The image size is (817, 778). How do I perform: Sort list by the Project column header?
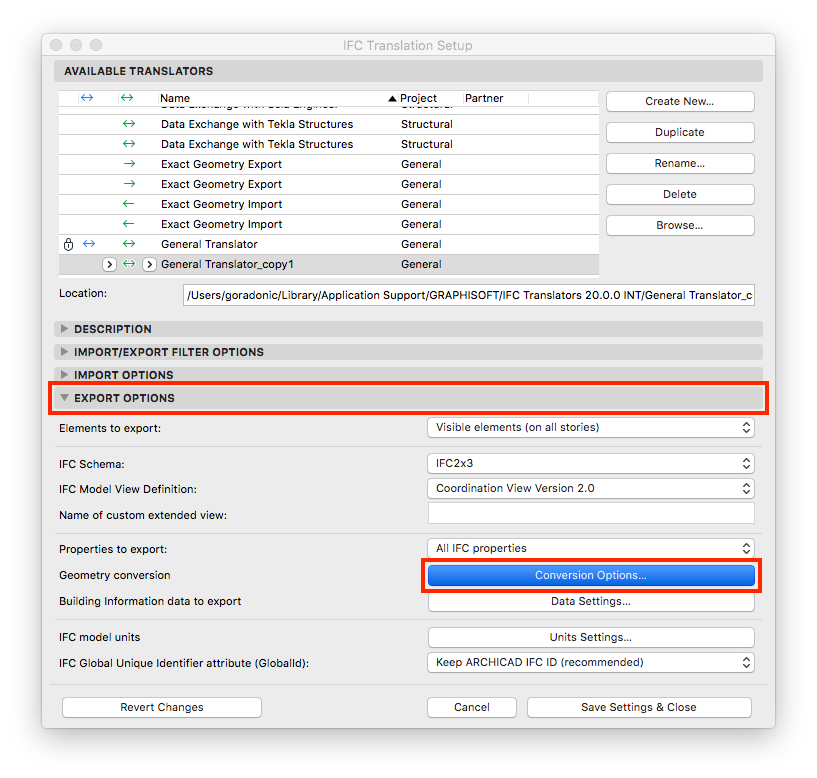[418, 98]
